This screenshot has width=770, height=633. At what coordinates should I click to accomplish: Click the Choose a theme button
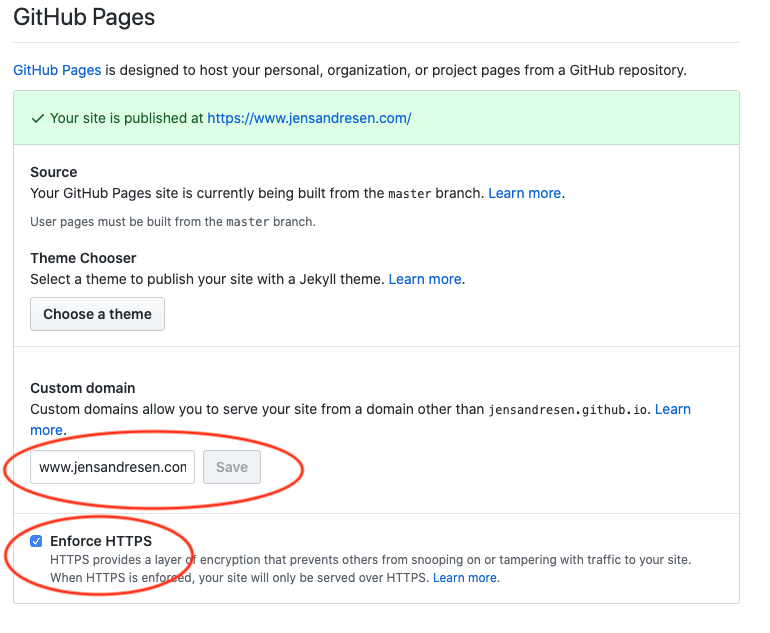(x=97, y=314)
